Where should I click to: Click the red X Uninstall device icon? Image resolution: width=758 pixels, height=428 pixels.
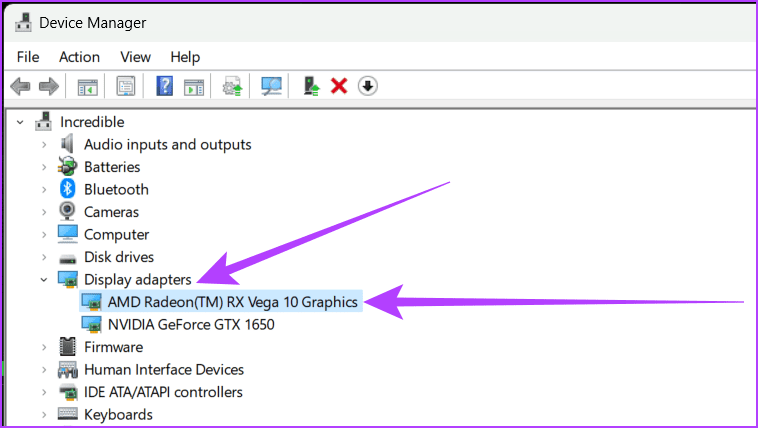tap(339, 87)
